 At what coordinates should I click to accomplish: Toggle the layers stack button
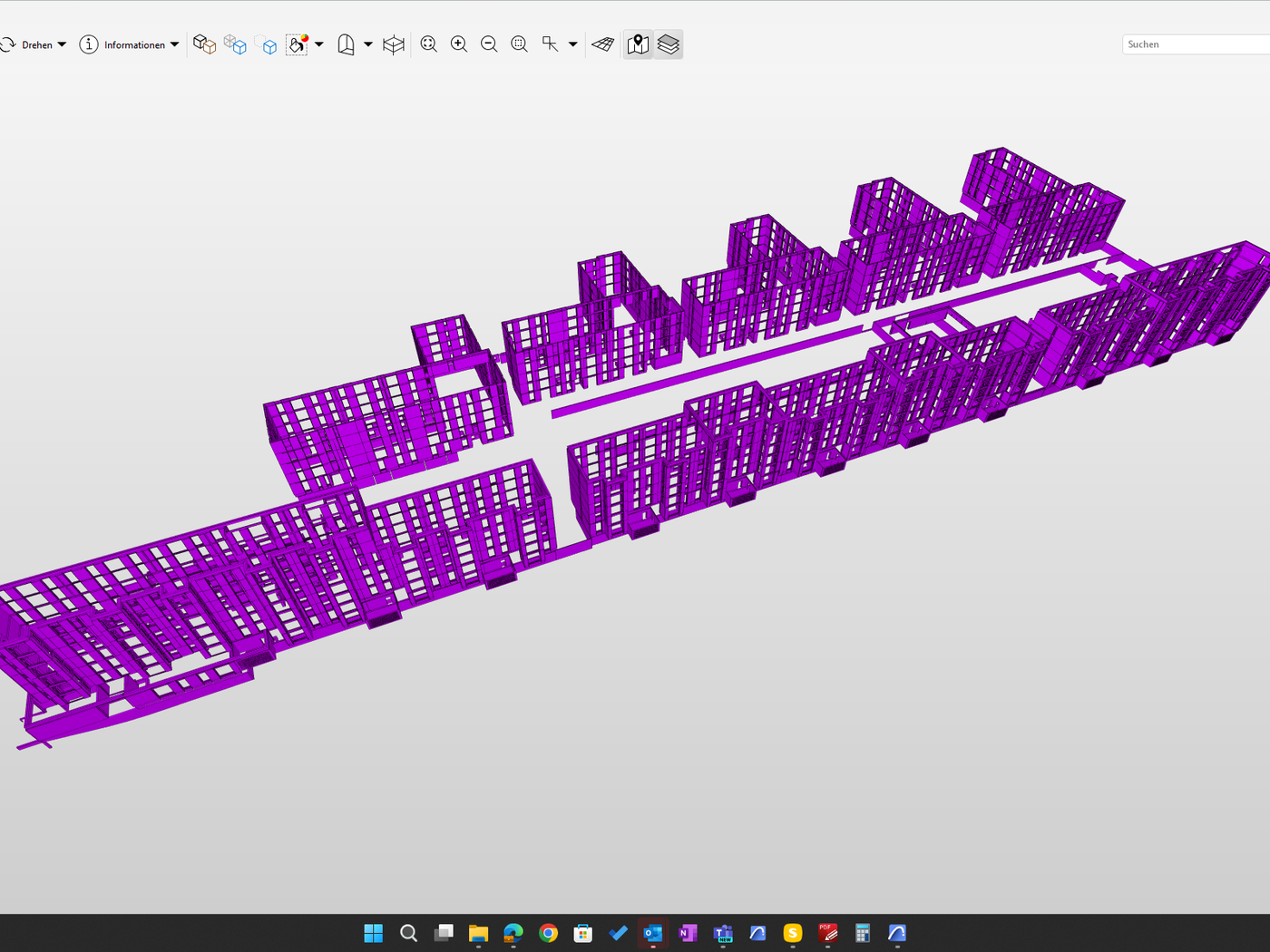point(669,44)
